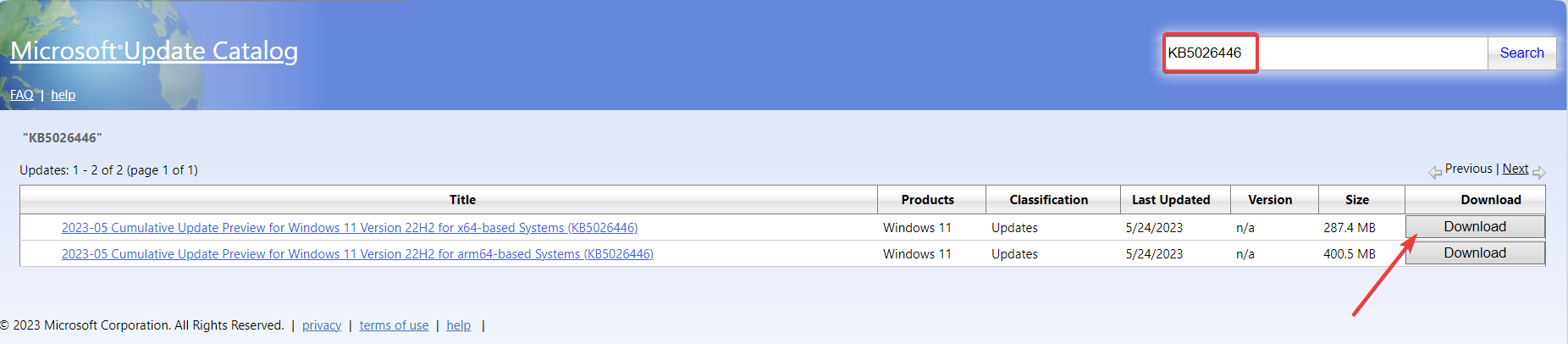Click the search field containing KB5026446
This screenshot has height=344, width=1568.
(1326, 53)
